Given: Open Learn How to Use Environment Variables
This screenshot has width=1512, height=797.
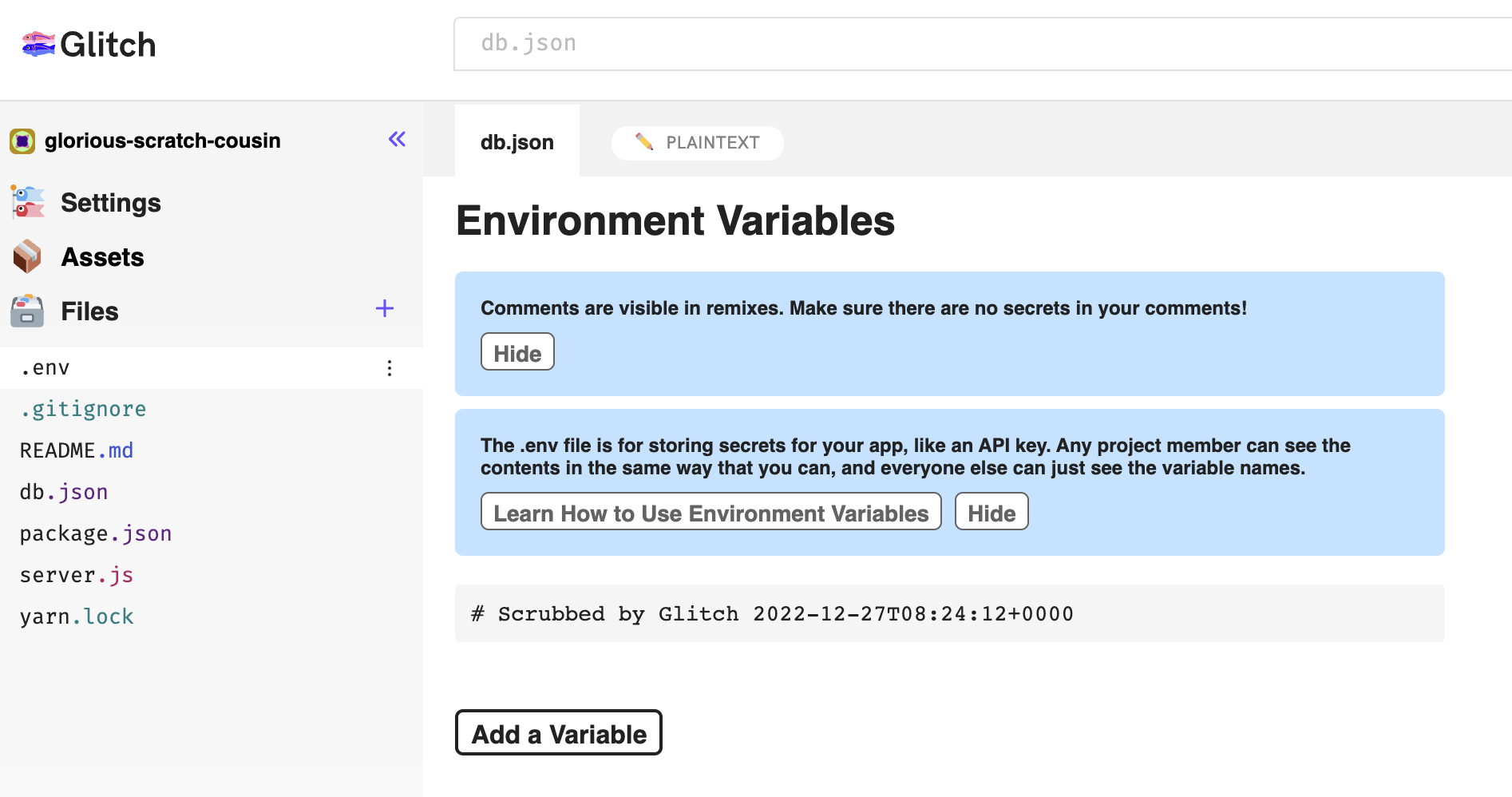Looking at the screenshot, I should click(710, 512).
